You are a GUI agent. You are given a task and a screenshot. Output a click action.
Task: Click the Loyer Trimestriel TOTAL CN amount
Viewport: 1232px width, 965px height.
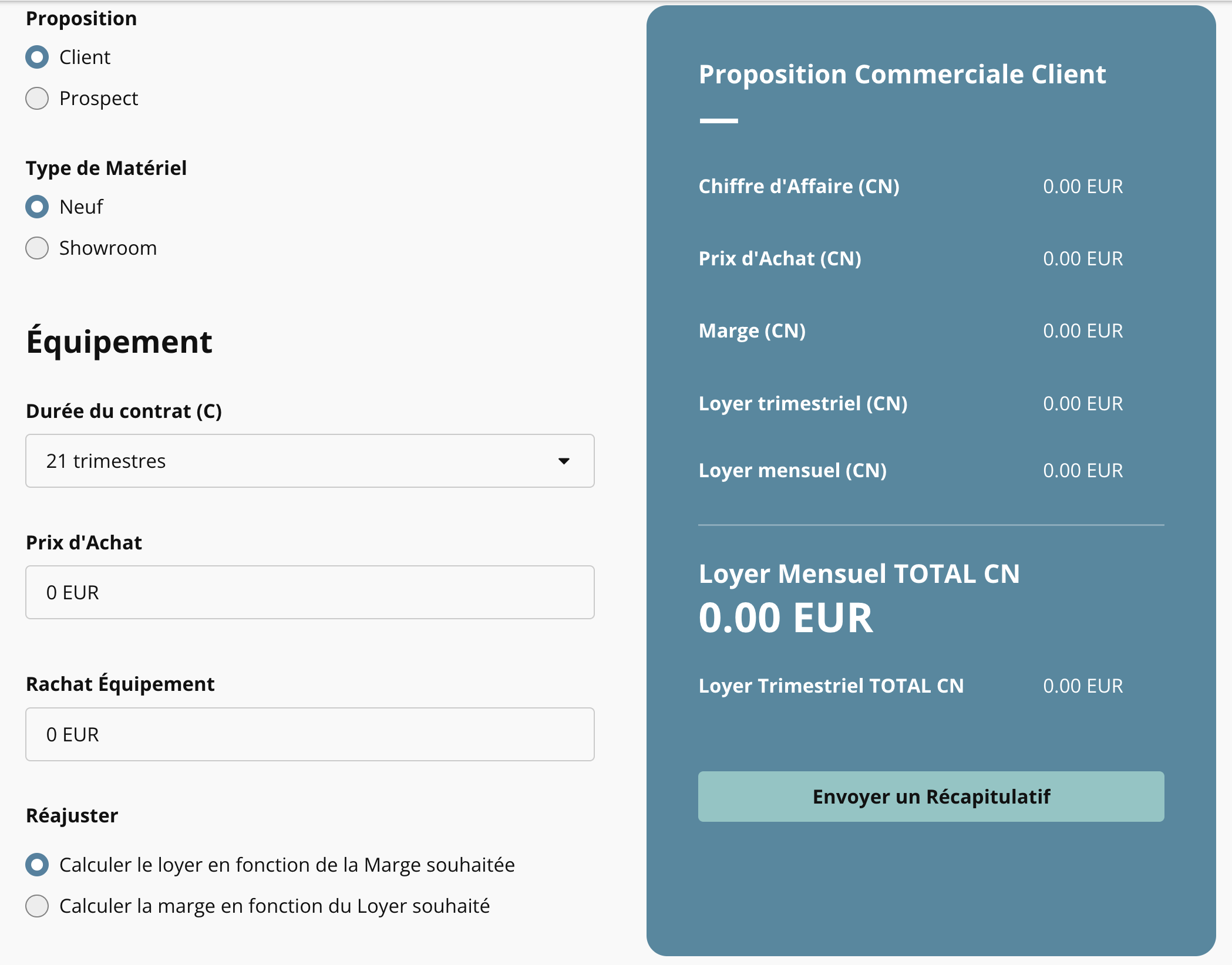pyautogui.click(x=1083, y=686)
